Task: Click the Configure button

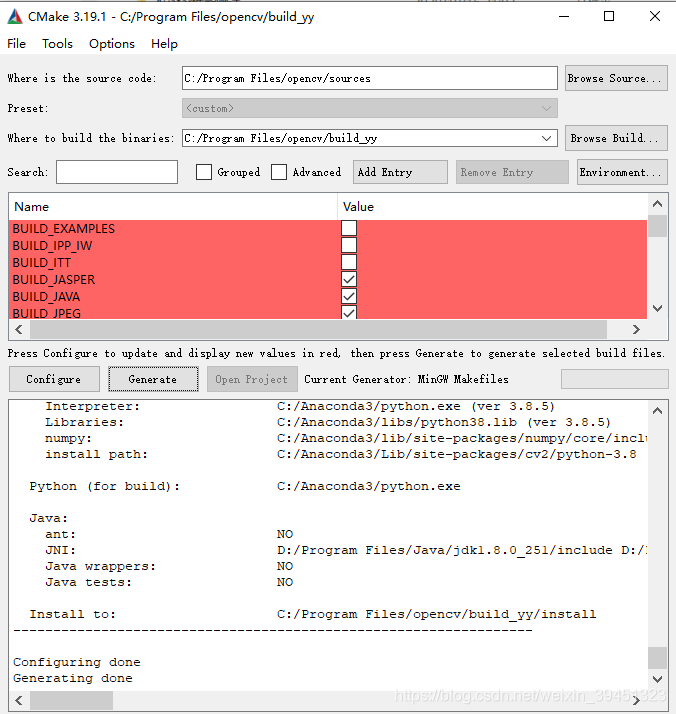Action: point(54,379)
